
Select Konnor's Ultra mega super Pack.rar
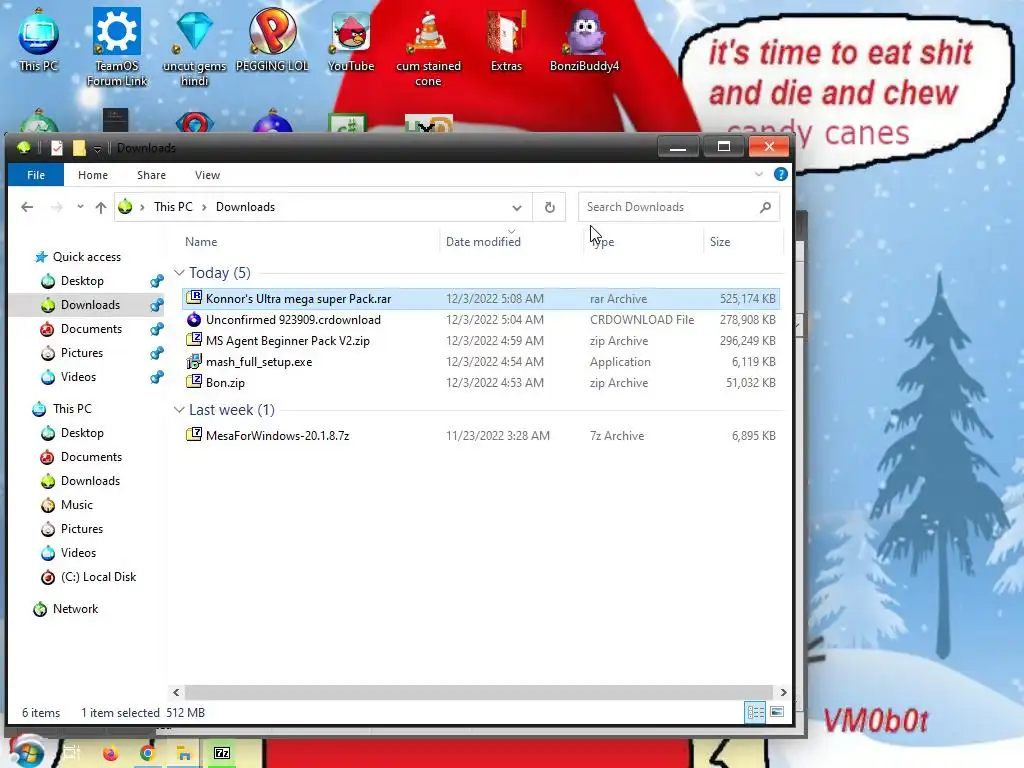coord(481,298)
